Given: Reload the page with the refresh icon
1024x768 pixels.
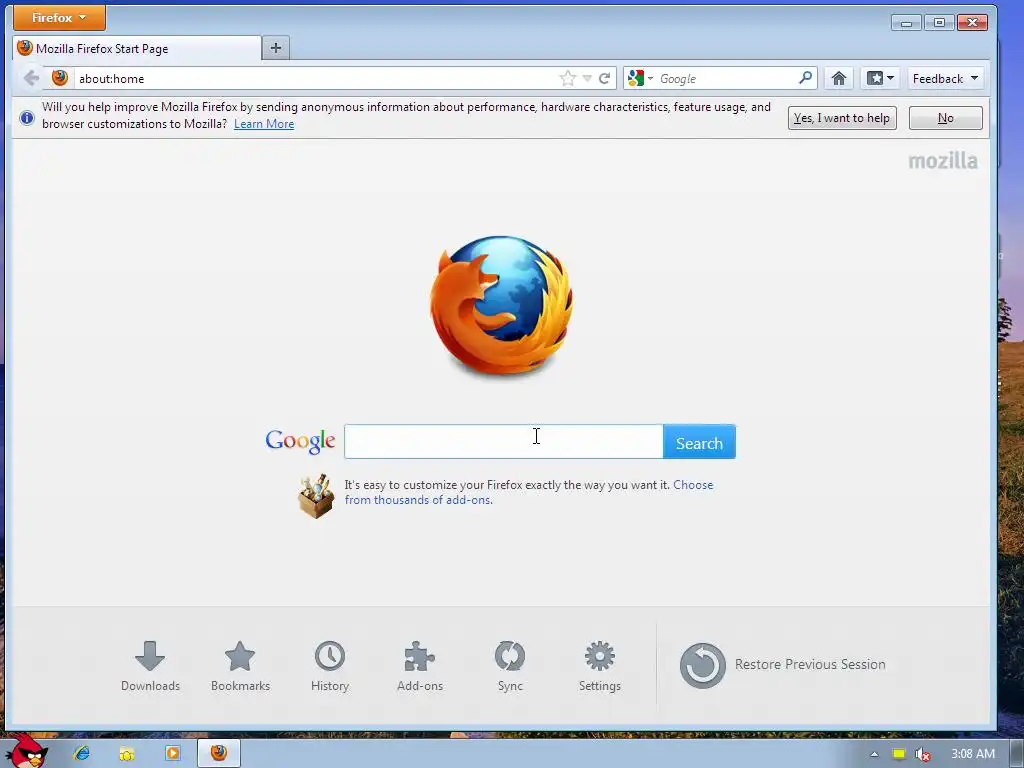Looking at the screenshot, I should [x=605, y=78].
